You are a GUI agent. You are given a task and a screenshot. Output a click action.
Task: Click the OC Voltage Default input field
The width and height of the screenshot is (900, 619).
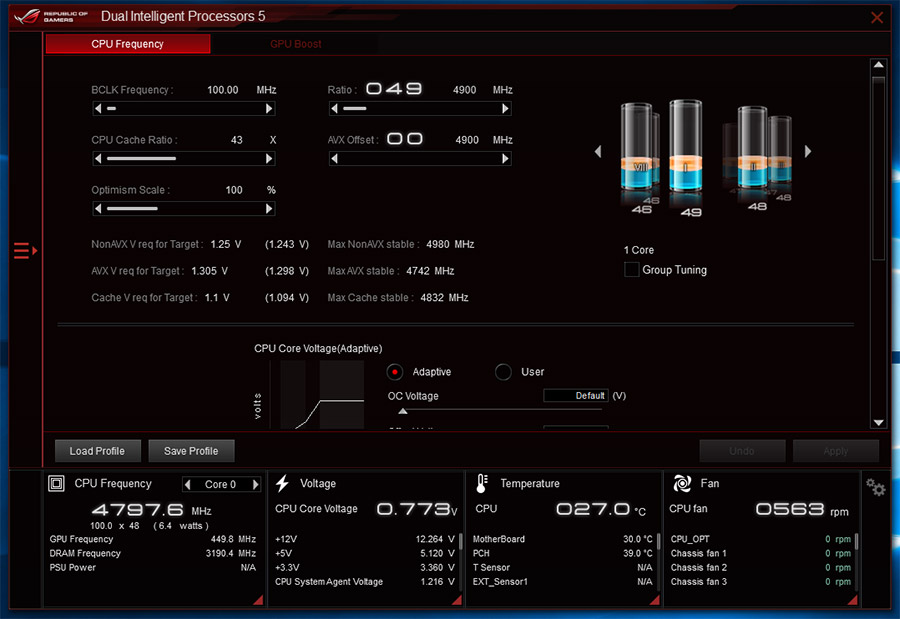tap(576, 396)
